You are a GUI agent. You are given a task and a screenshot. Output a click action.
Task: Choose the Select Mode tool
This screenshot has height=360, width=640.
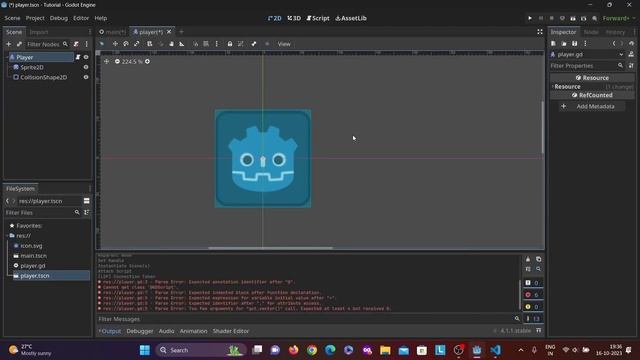tap(102, 44)
